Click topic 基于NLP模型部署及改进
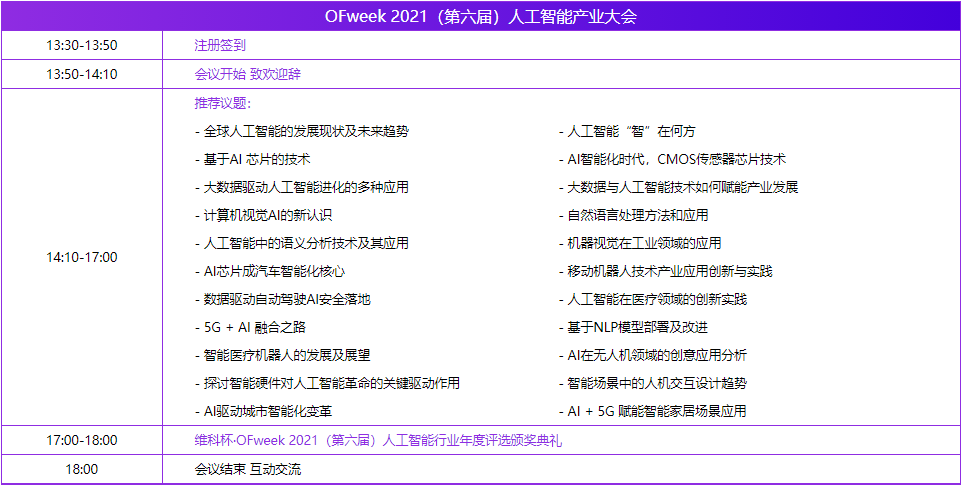The height and width of the screenshot is (485, 962). [634, 327]
